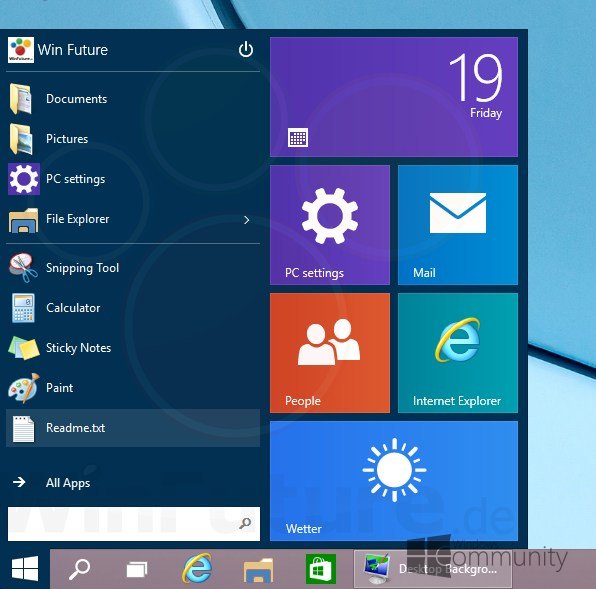This screenshot has width=596, height=589.
Task: Open the Mail live tile
Action: (458, 225)
